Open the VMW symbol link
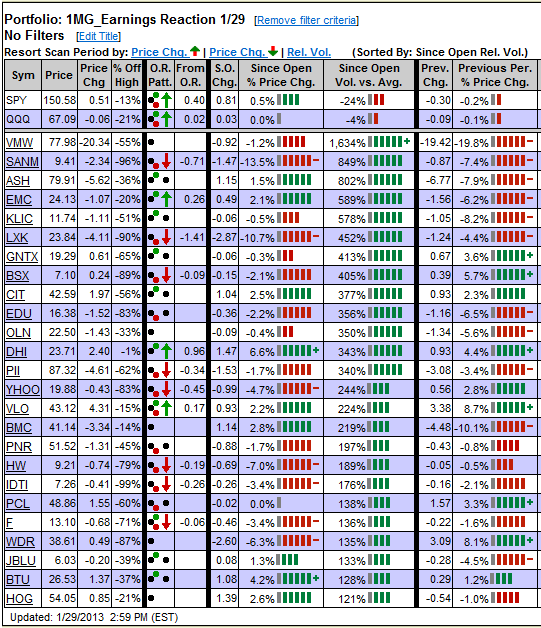 pos(20,143)
